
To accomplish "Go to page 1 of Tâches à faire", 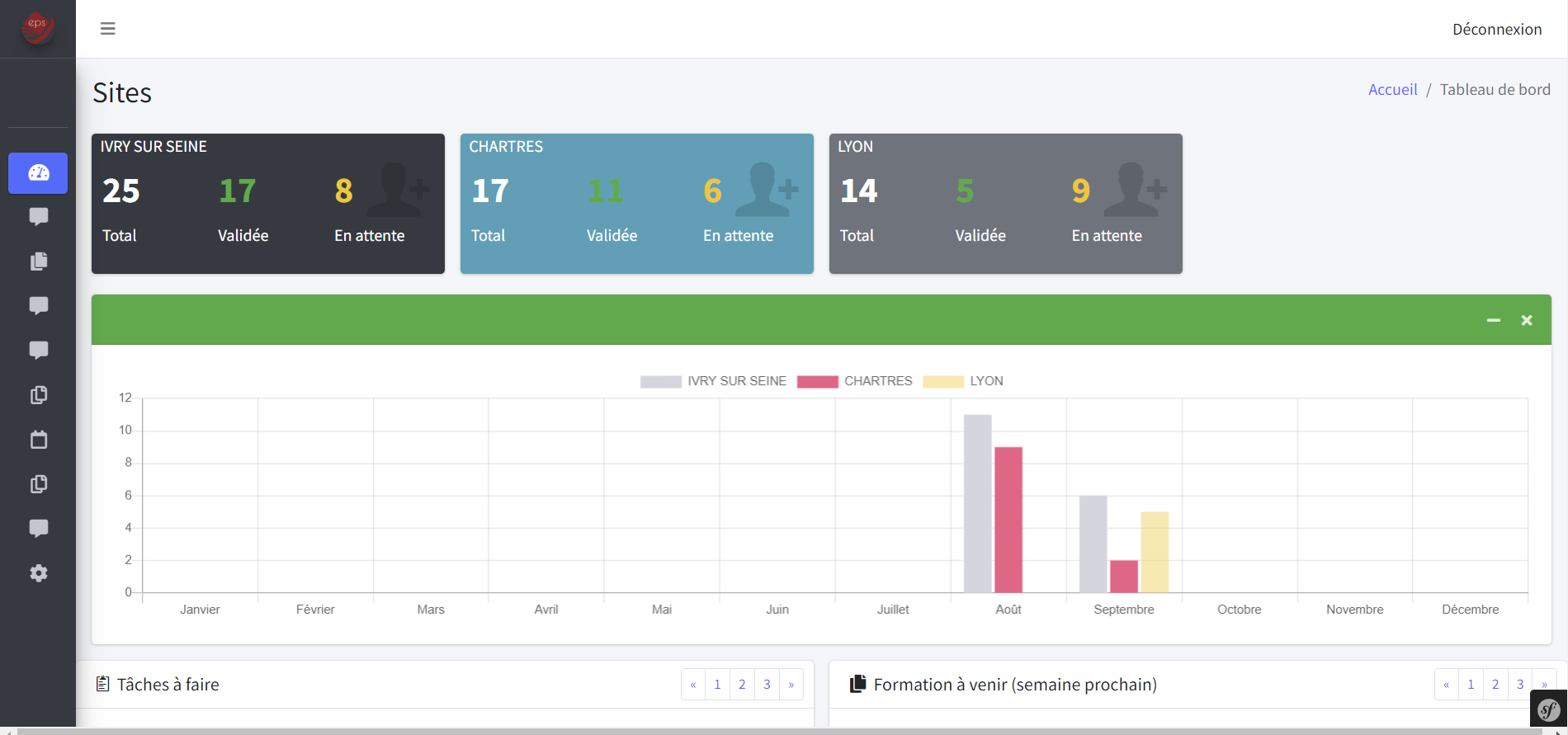I will (x=717, y=685).
